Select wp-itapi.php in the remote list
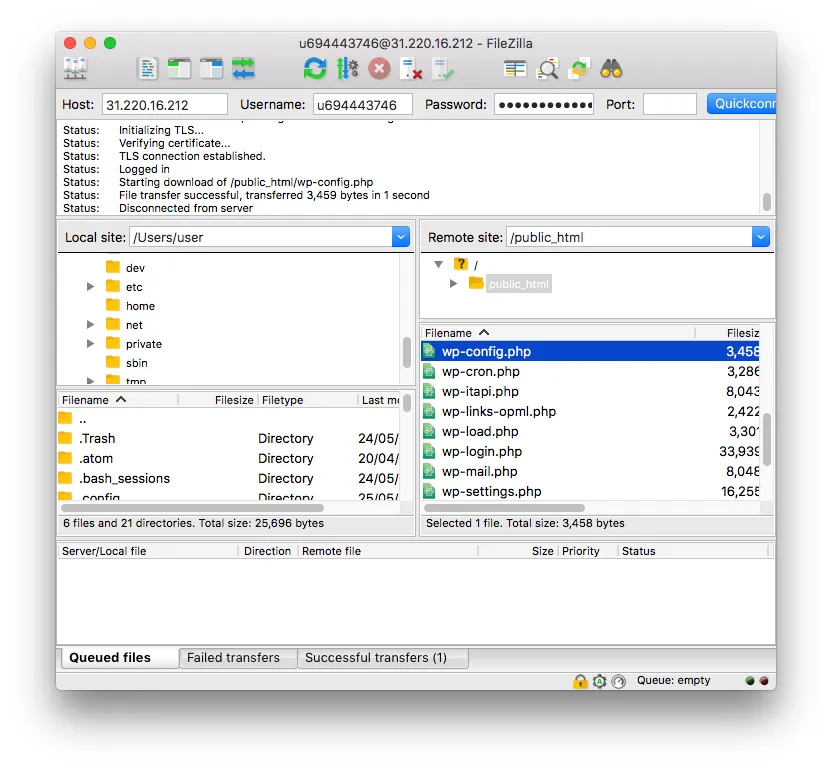 click(590, 392)
